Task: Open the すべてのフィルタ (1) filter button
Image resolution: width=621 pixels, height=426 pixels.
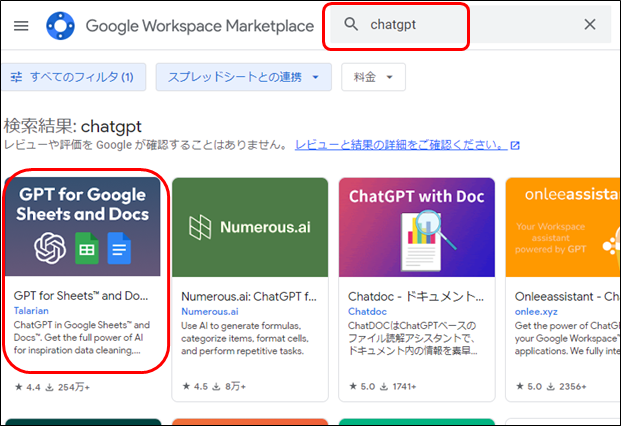Action: coord(74,77)
